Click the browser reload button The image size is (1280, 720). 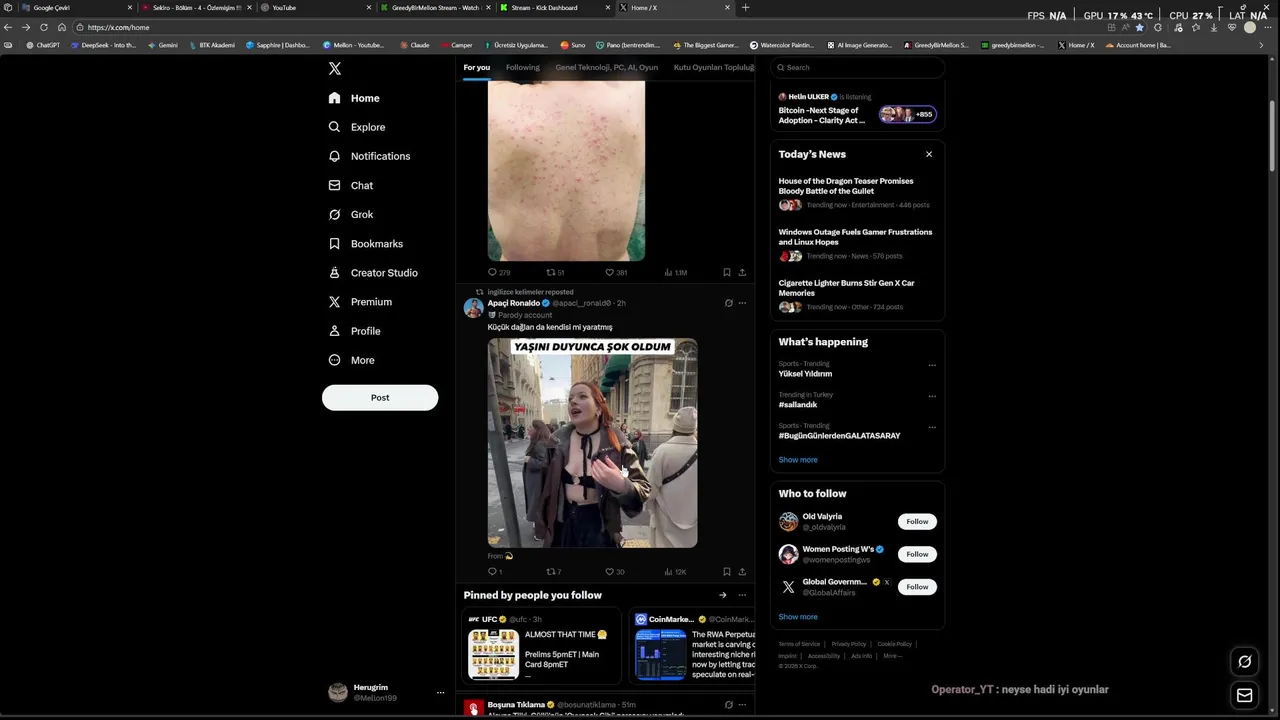(43, 27)
